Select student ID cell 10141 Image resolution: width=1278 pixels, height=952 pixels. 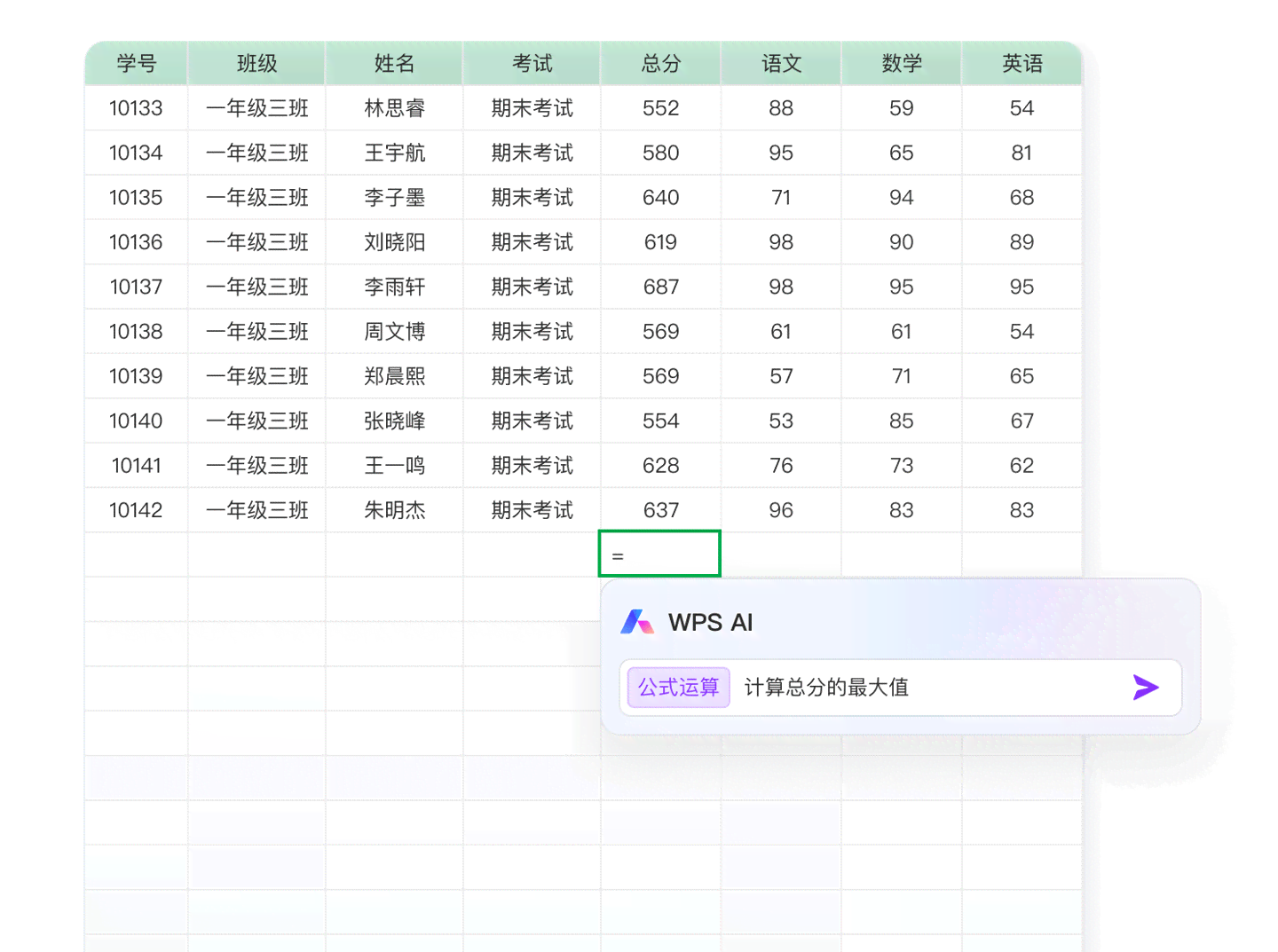coord(137,465)
